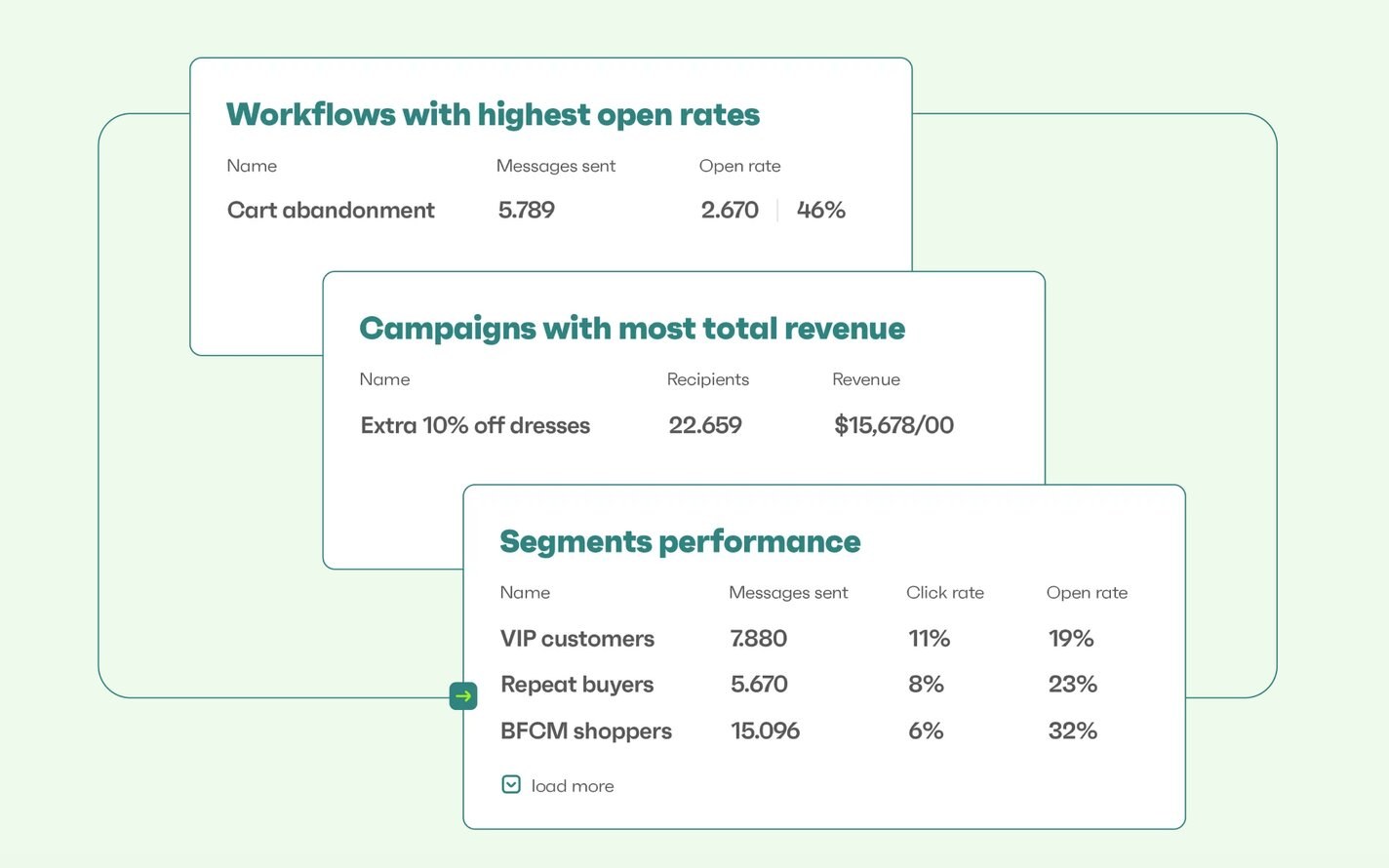Click the load more chevron icon
This screenshot has height=868, width=1389.
coord(511,784)
